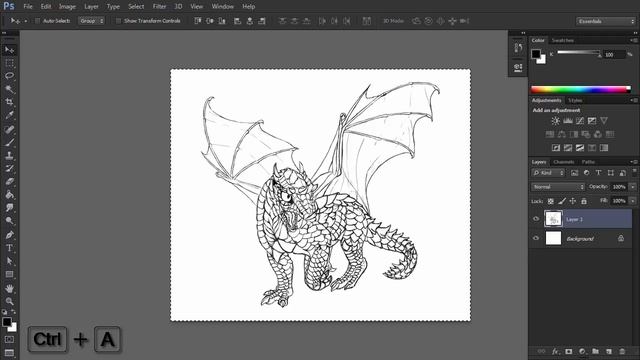Enable Show Transform Controls checkbox
Viewport: 640px width, 360px height.
click(118, 21)
